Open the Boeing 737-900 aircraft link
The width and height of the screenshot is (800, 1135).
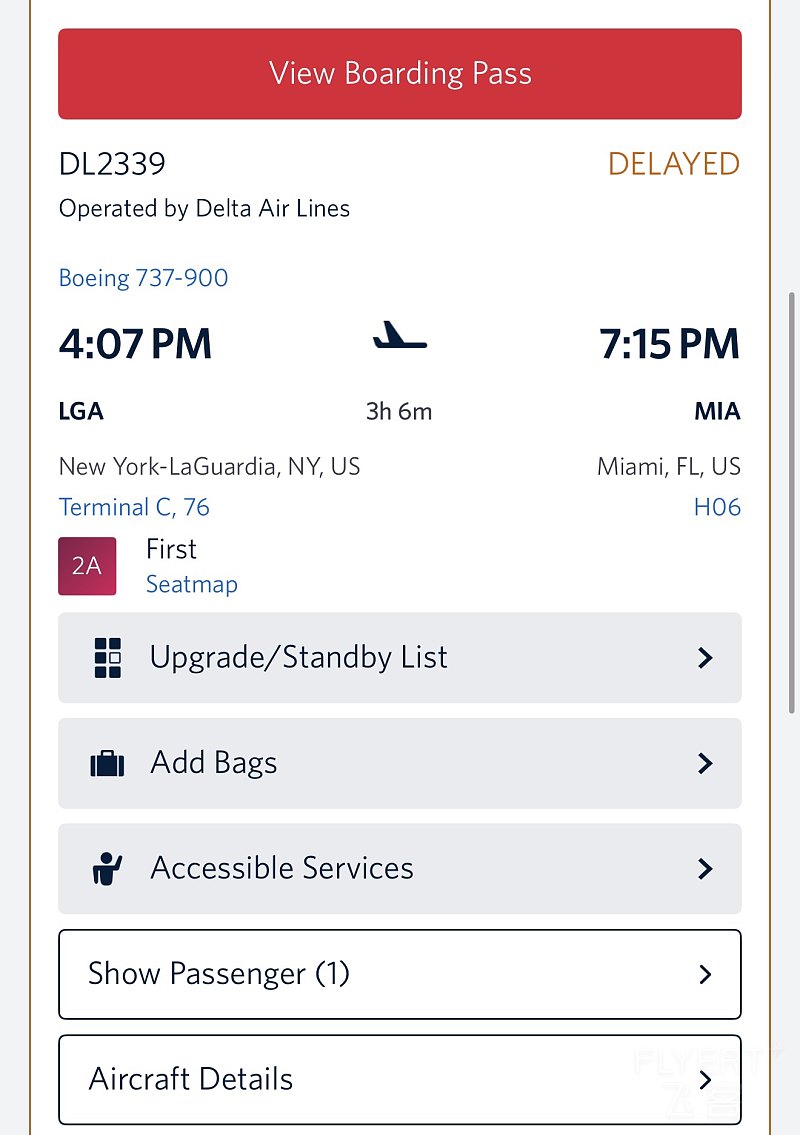coord(143,278)
